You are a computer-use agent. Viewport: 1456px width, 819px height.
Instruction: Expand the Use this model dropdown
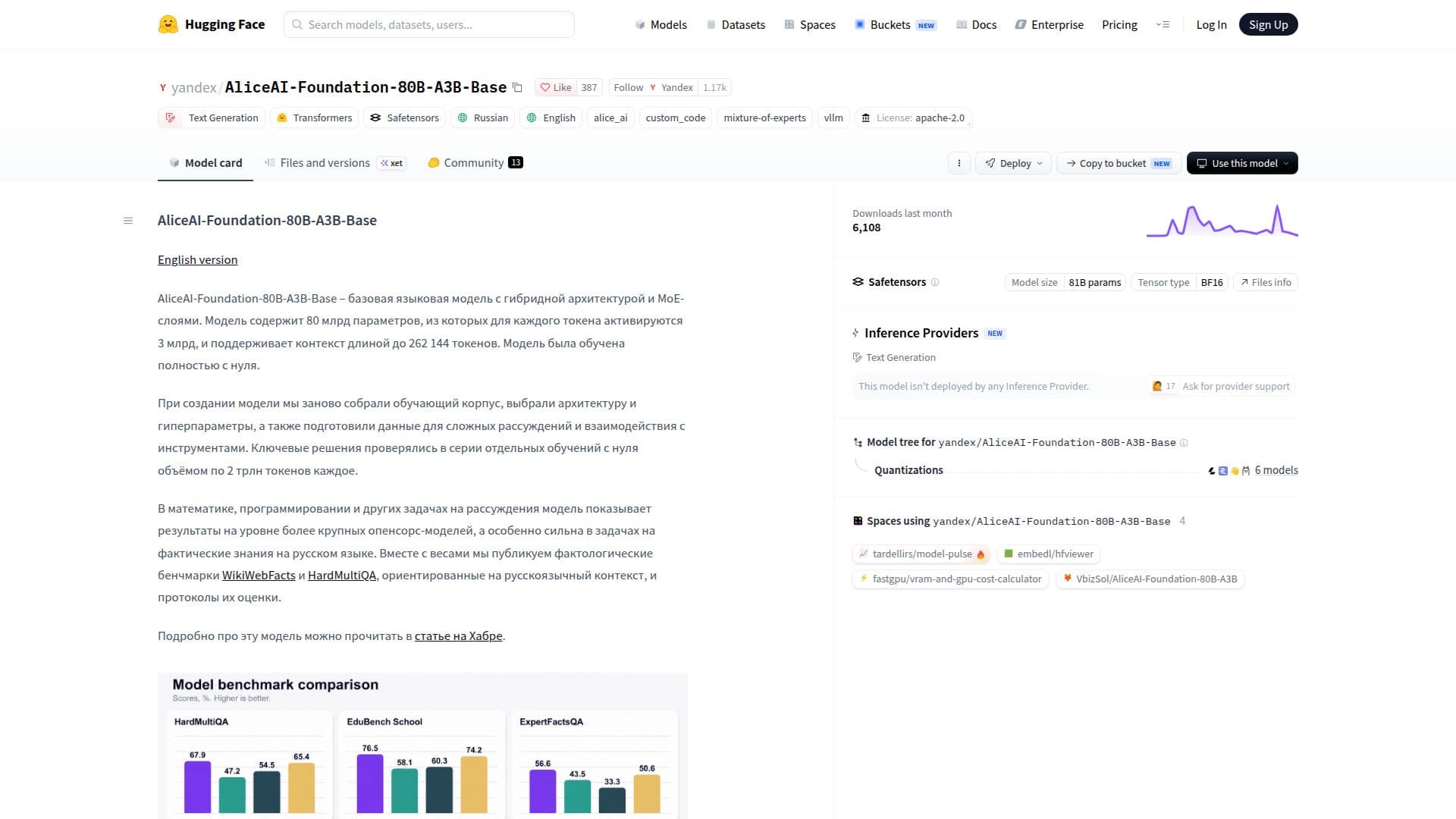pyautogui.click(x=1242, y=163)
